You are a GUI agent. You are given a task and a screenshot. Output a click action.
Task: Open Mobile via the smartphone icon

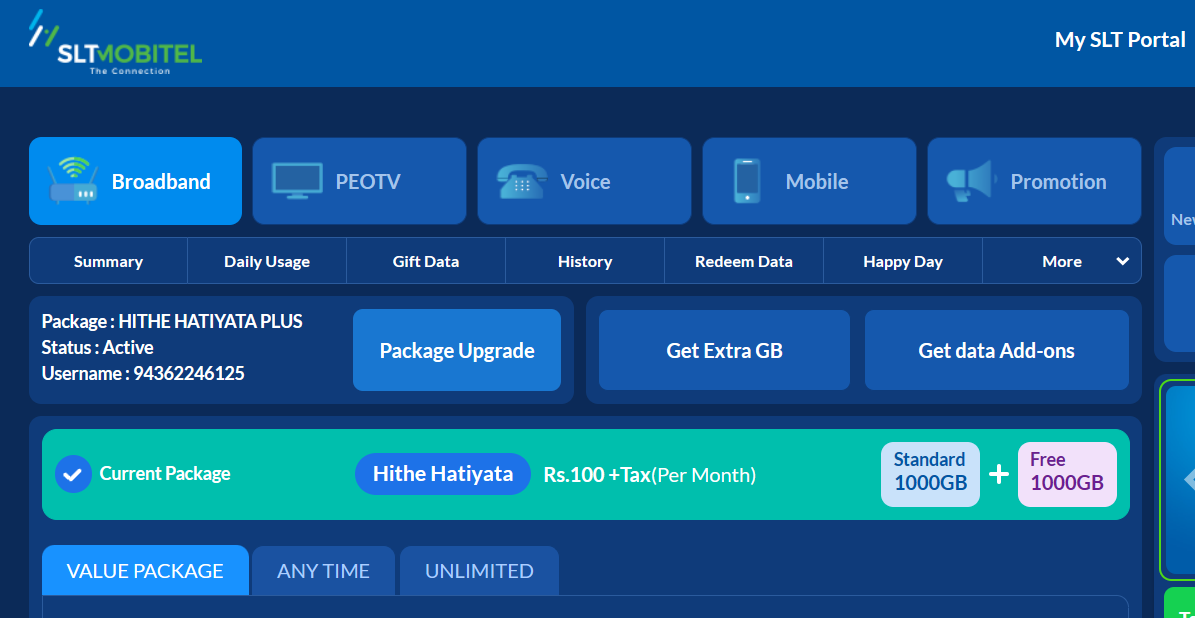coord(747,181)
